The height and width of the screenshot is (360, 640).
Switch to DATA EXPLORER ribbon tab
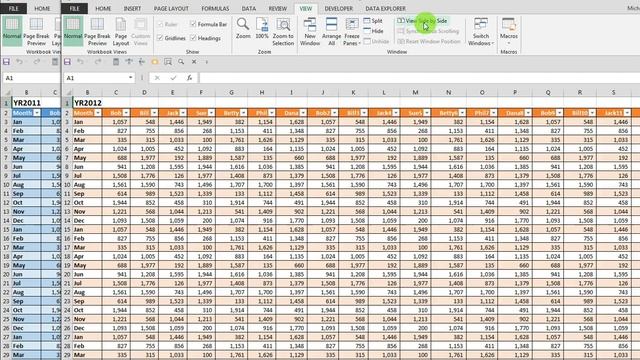385,8
